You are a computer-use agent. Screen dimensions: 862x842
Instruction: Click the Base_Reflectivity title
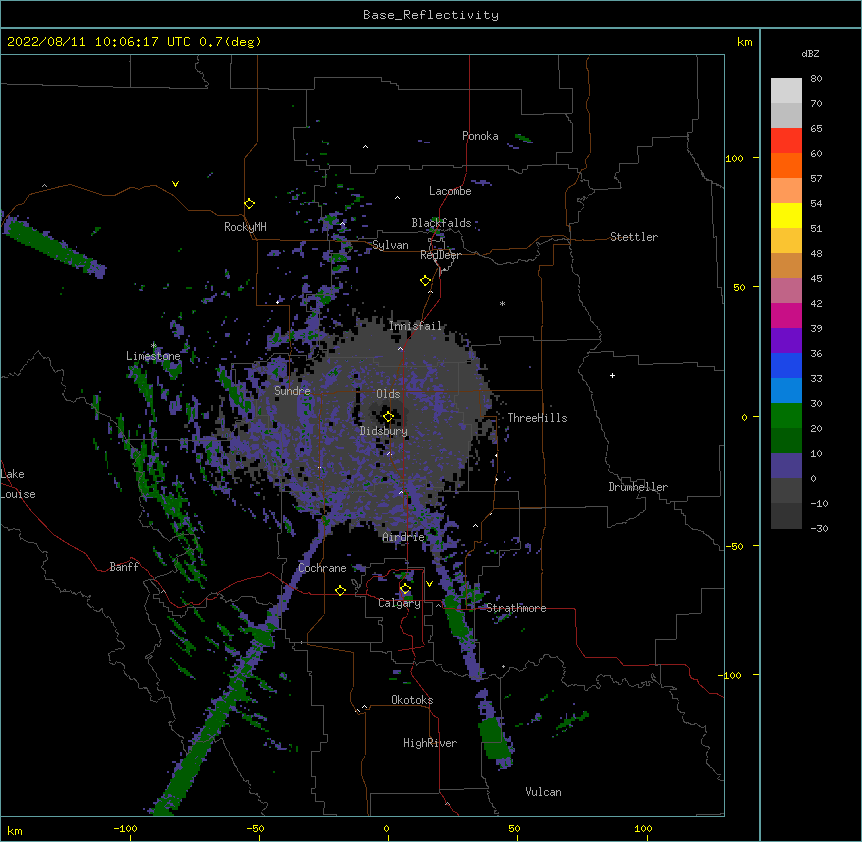pos(431,15)
